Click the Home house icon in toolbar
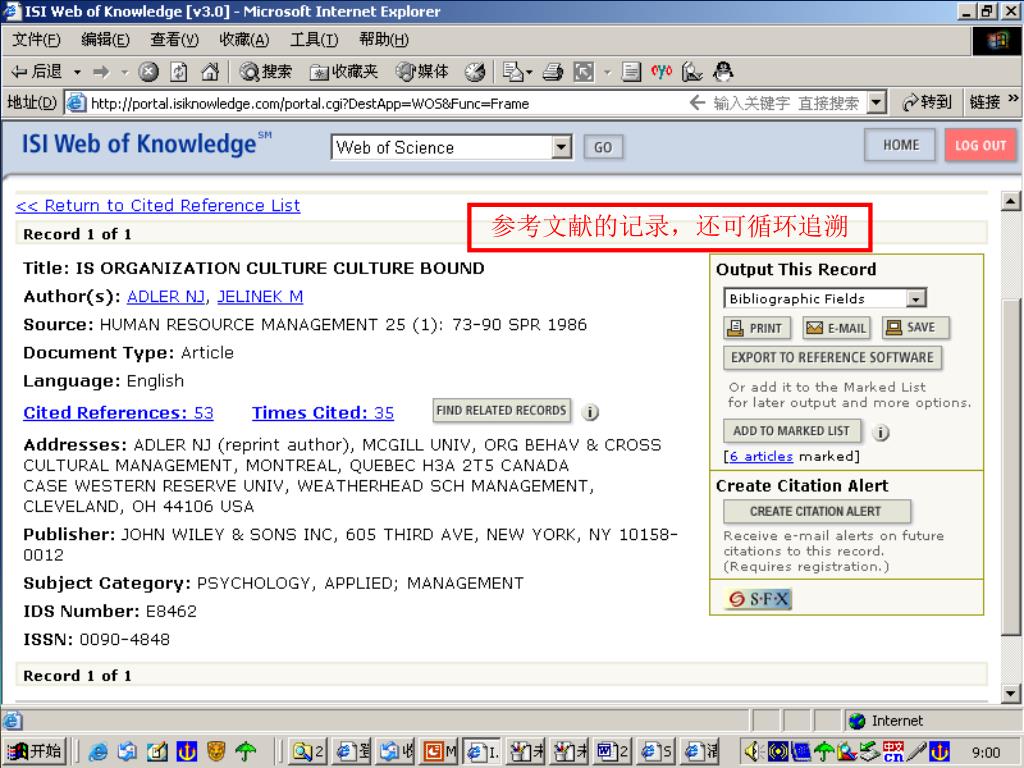This screenshot has height=768, width=1024. tap(210, 71)
